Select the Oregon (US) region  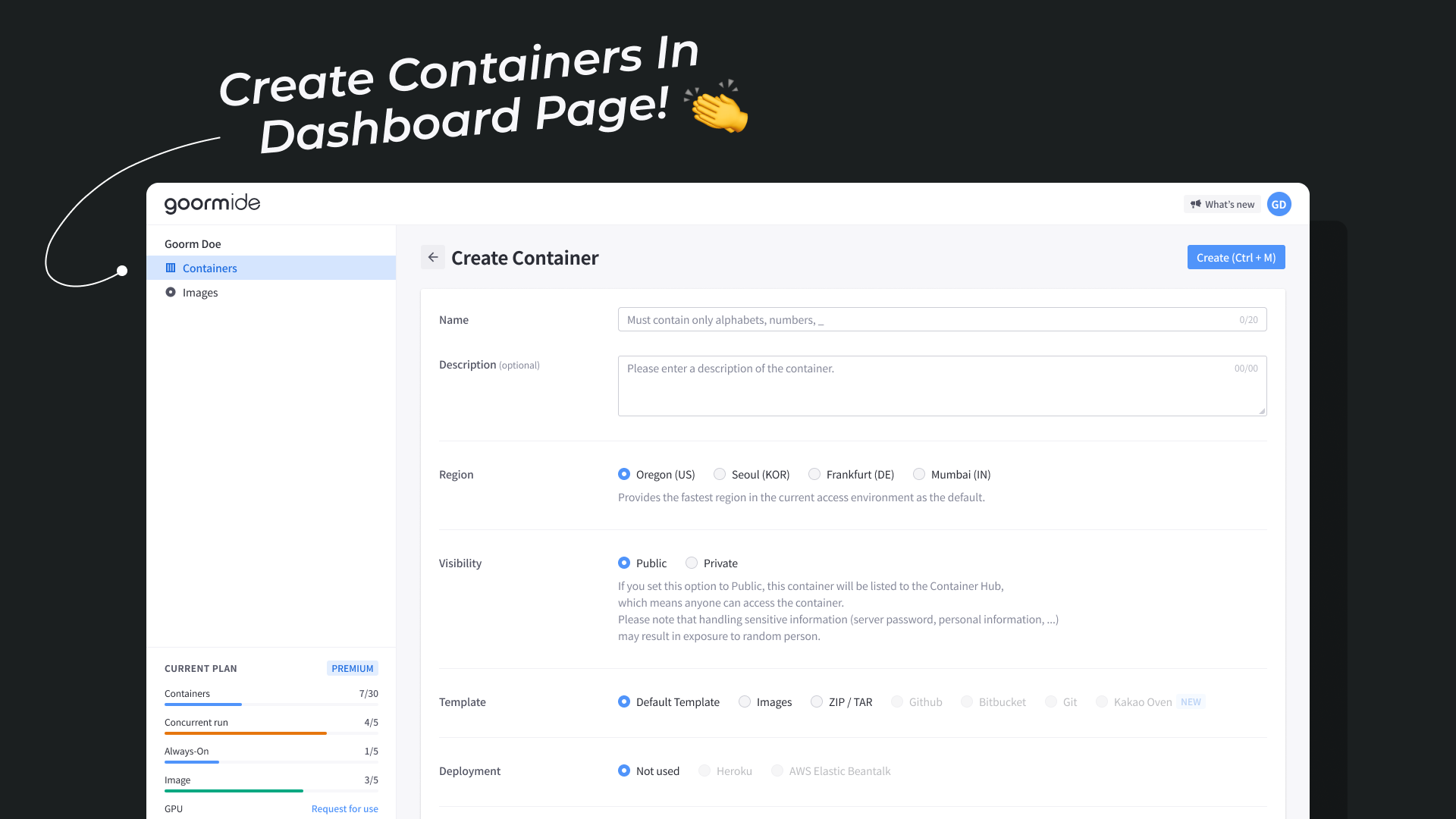click(656, 474)
